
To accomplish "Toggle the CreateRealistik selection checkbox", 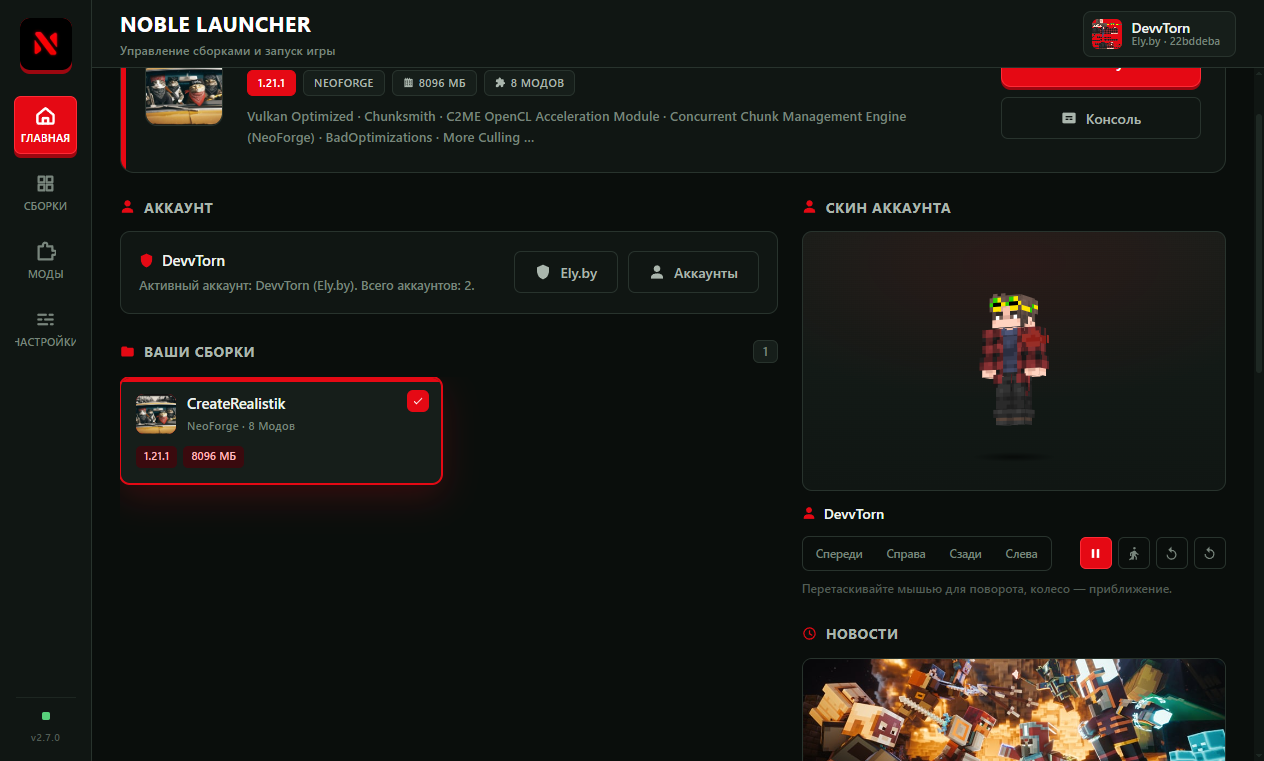I will (x=418, y=401).
